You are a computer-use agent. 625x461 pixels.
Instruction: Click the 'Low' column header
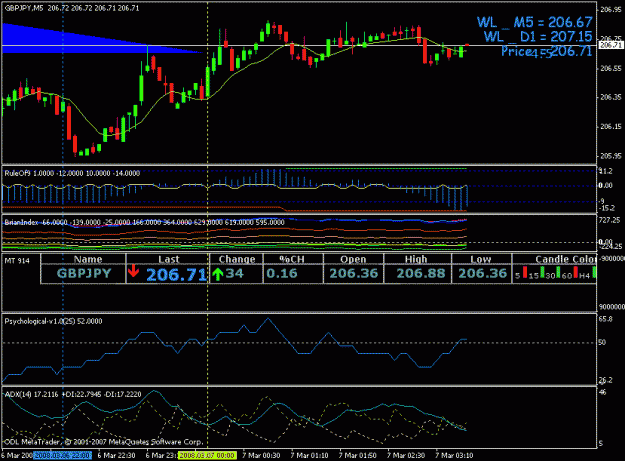point(480,259)
